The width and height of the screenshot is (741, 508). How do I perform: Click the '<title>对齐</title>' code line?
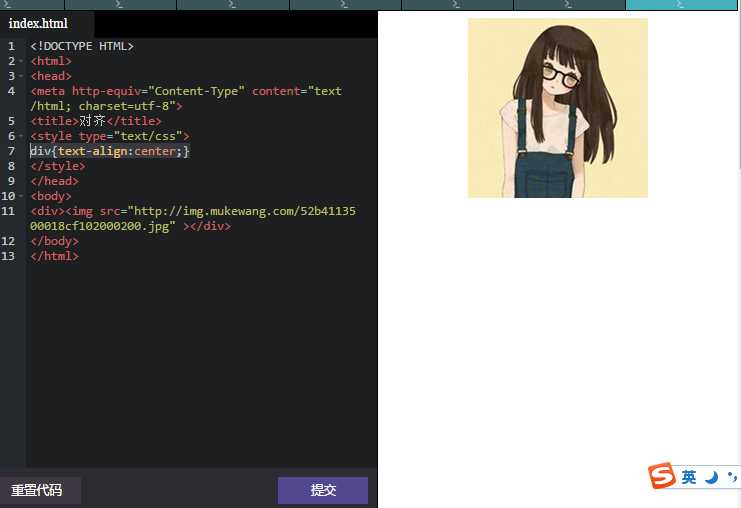click(x=96, y=121)
